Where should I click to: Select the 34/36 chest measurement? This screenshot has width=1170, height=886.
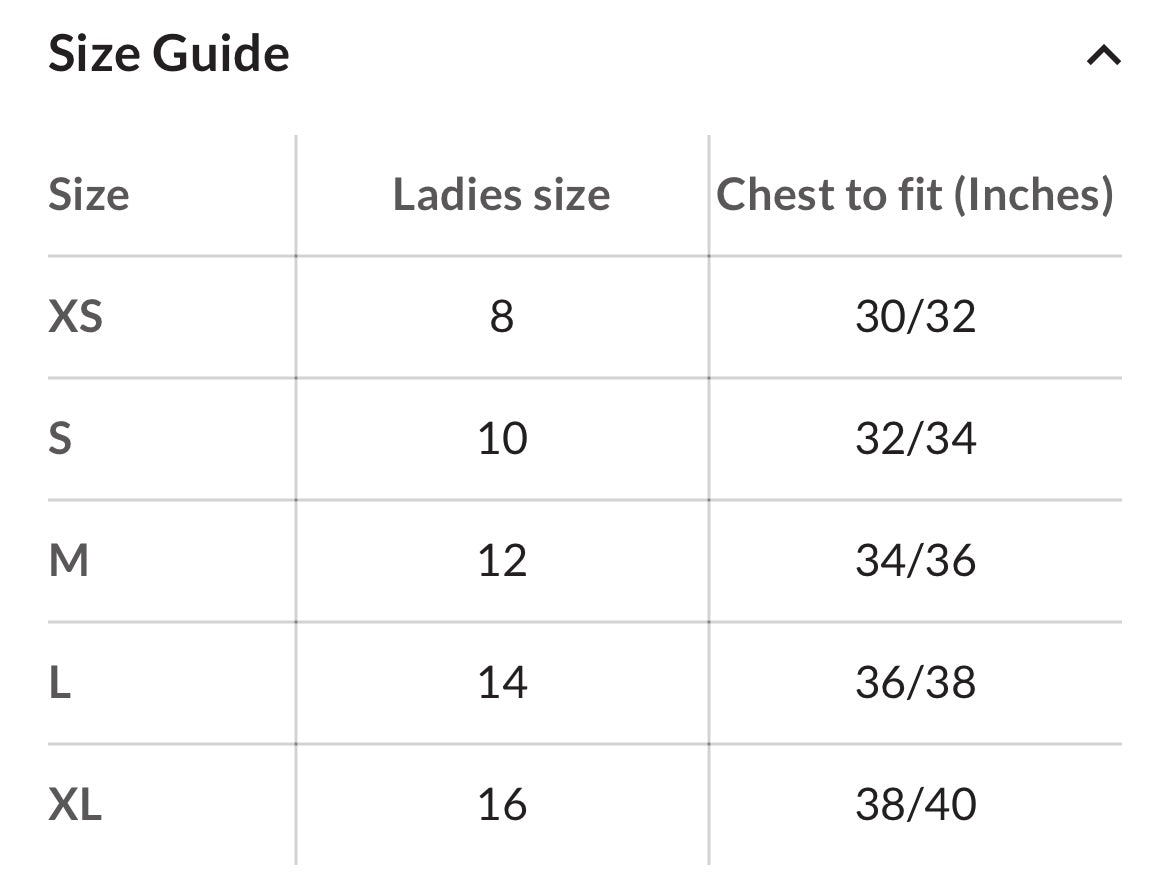click(915, 561)
